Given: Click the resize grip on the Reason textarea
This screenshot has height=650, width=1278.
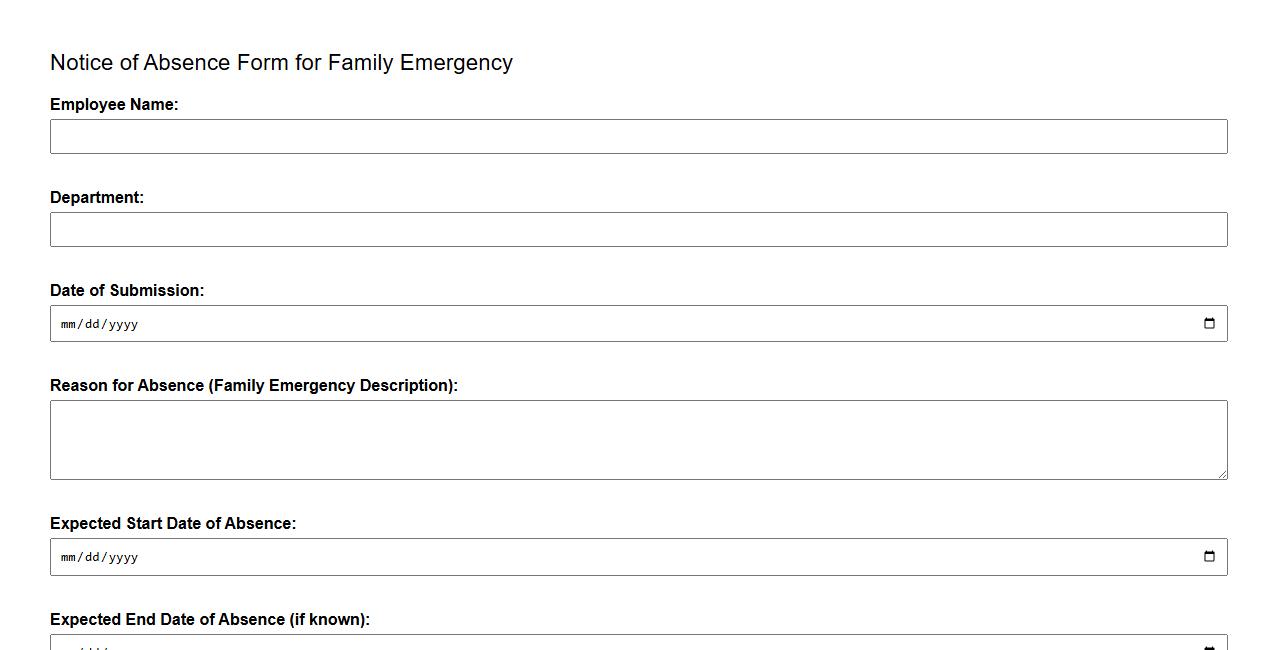Looking at the screenshot, I should (x=1222, y=473).
